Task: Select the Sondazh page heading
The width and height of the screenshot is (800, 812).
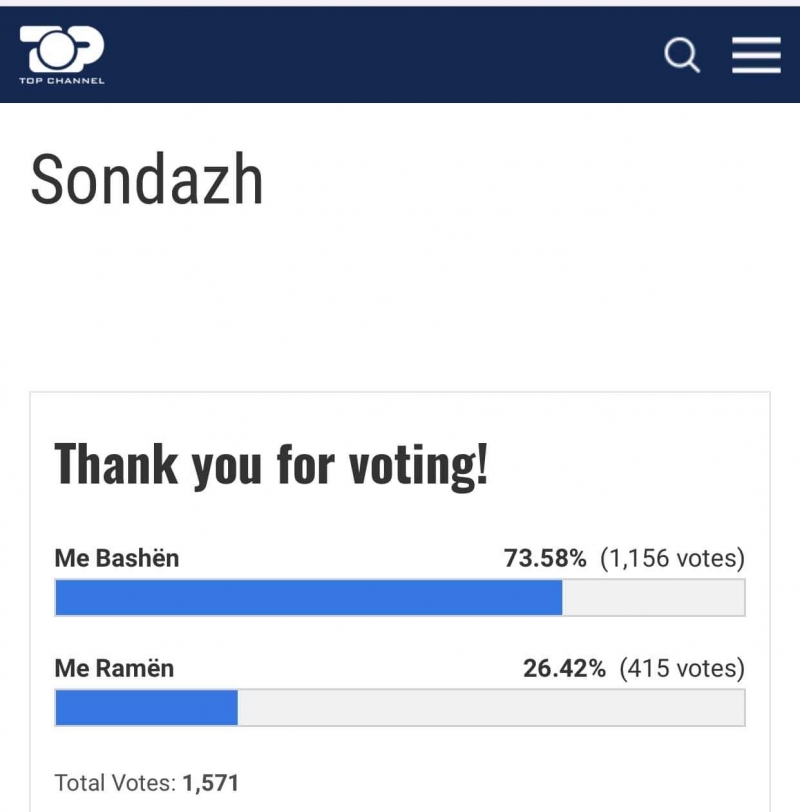Action: 147,179
